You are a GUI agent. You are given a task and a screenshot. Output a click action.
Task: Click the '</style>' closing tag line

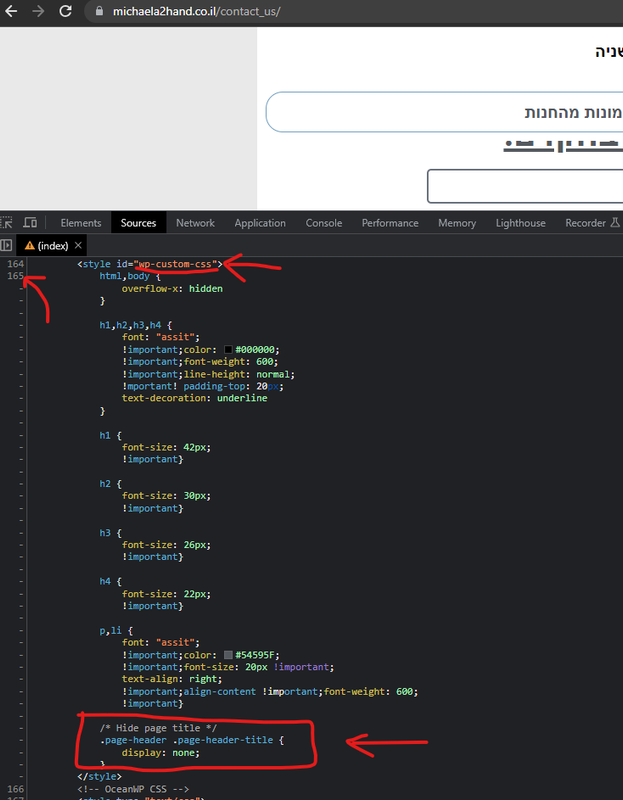point(99,777)
